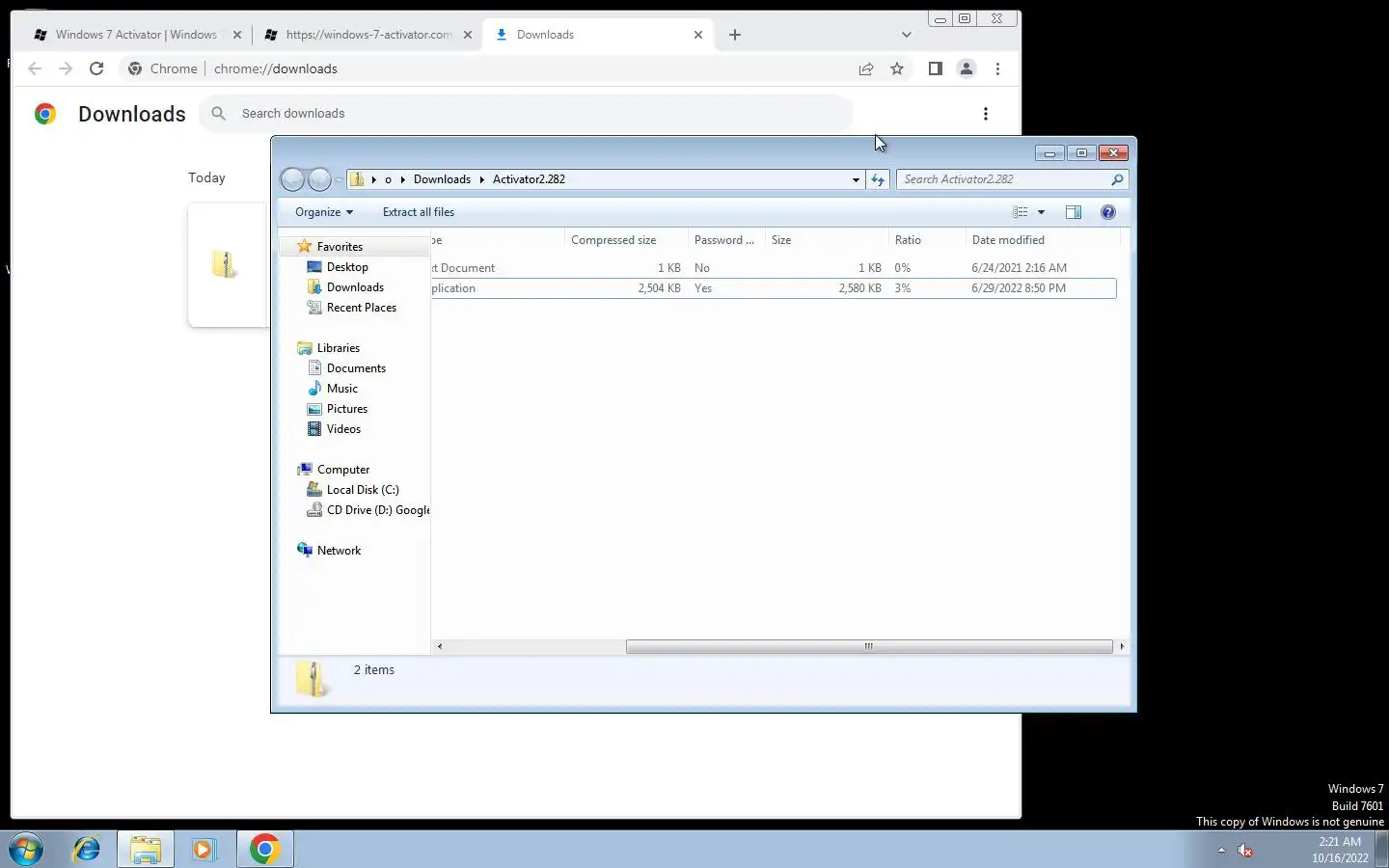Select Network in navigation pane

click(x=339, y=551)
